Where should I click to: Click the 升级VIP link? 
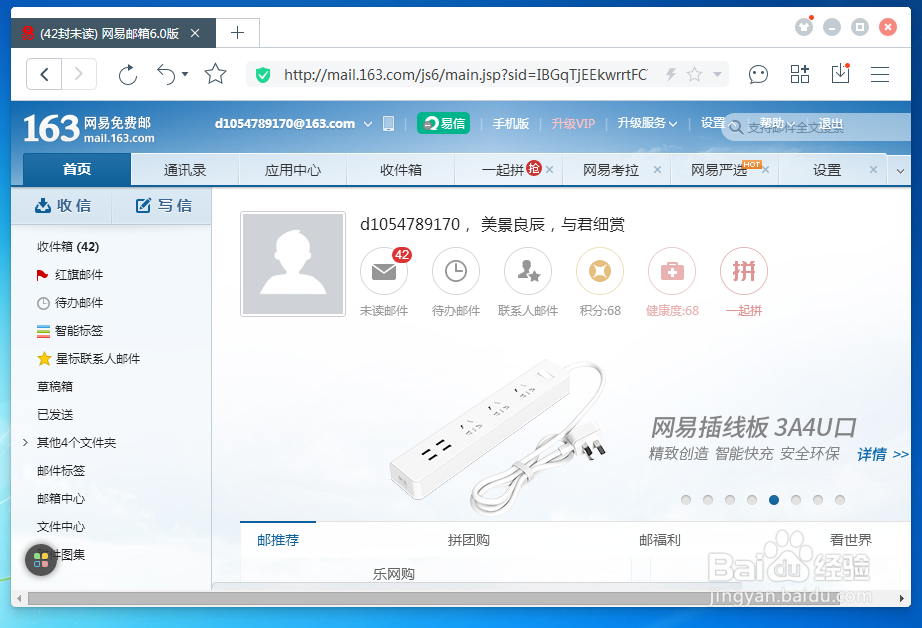point(573,123)
